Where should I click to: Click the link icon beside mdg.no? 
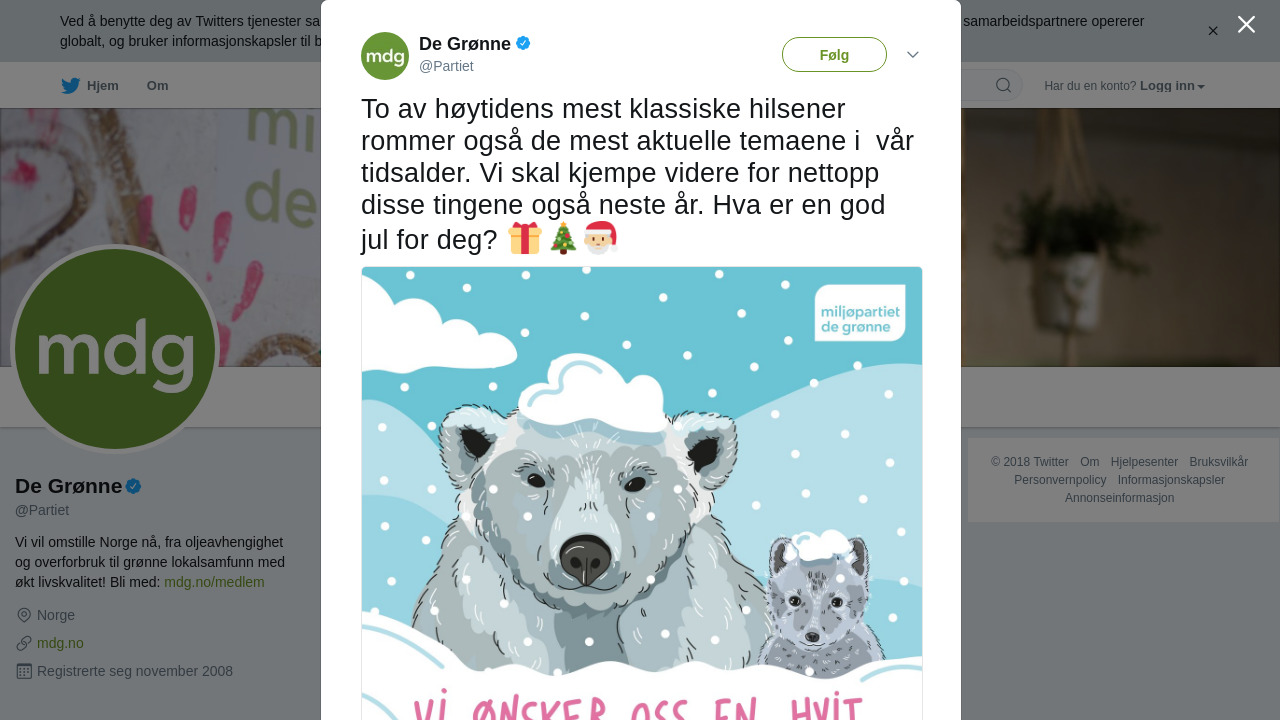[24, 643]
